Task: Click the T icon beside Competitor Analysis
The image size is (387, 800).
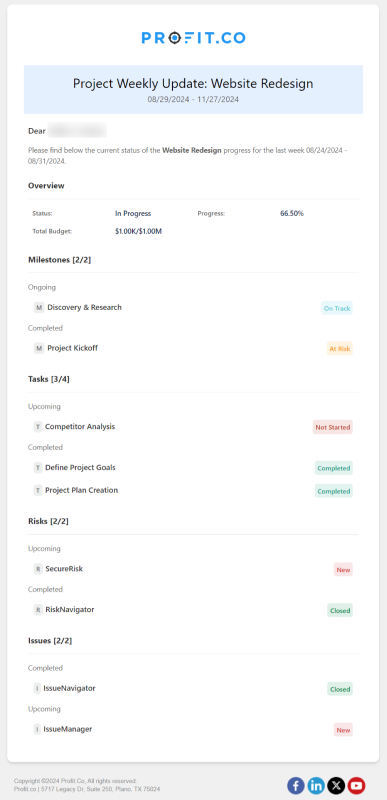Action: [x=38, y=427]
